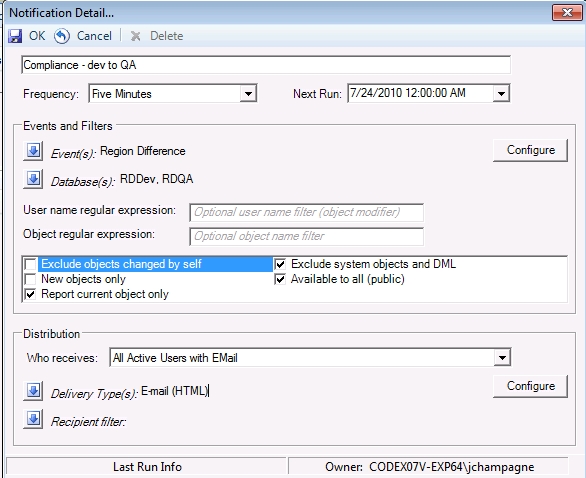Click the blue arrow icon beside Database(s)
Viewport: 586px width, 478px height.
[x=33, y=179]
